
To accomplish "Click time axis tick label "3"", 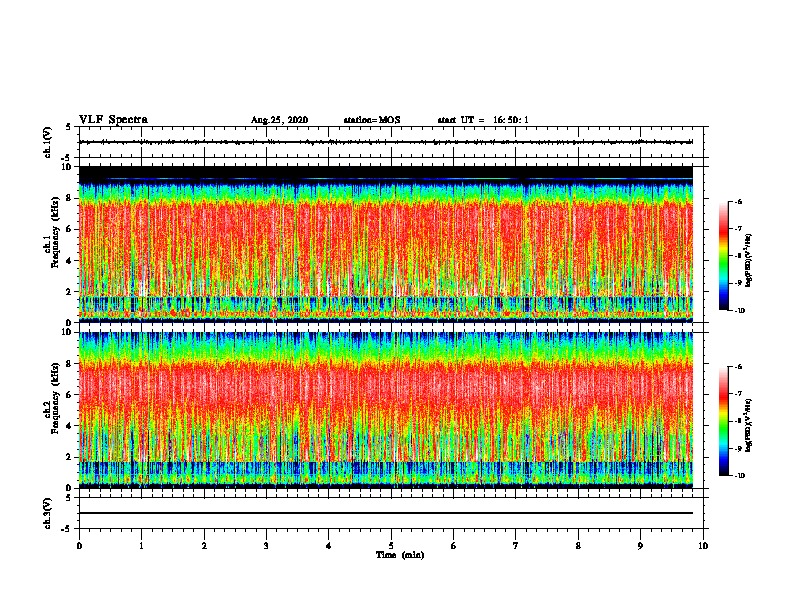I will pos(266,545).
